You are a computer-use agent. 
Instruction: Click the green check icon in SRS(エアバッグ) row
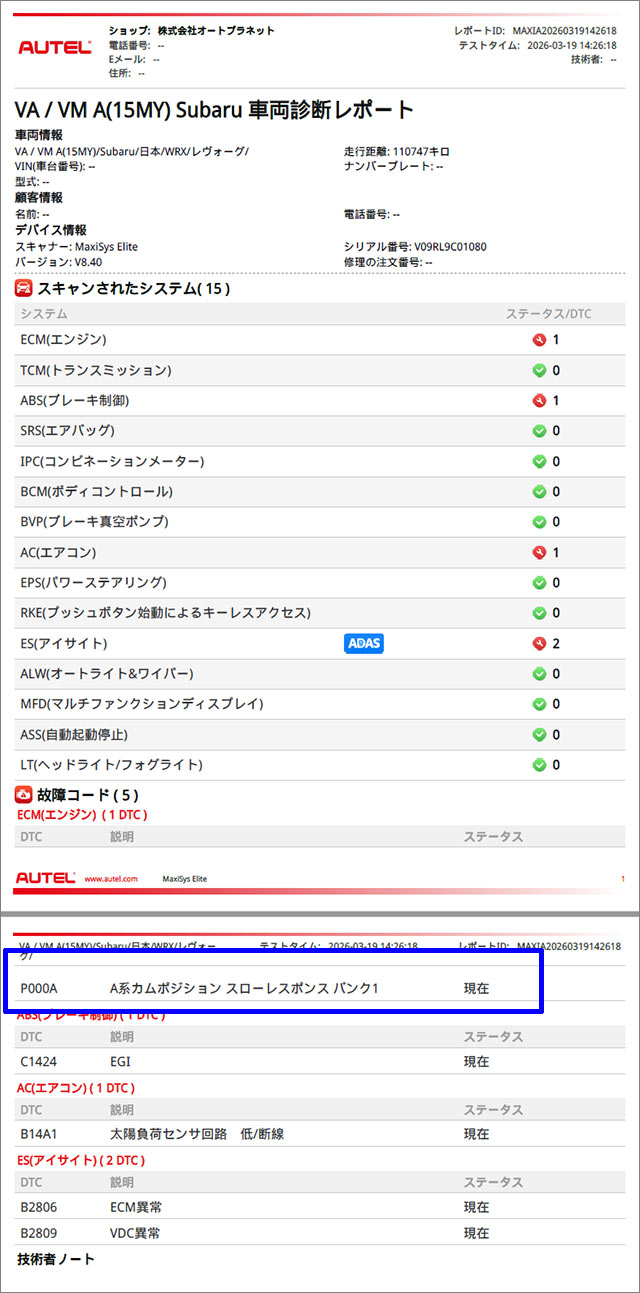click(539, 431)
